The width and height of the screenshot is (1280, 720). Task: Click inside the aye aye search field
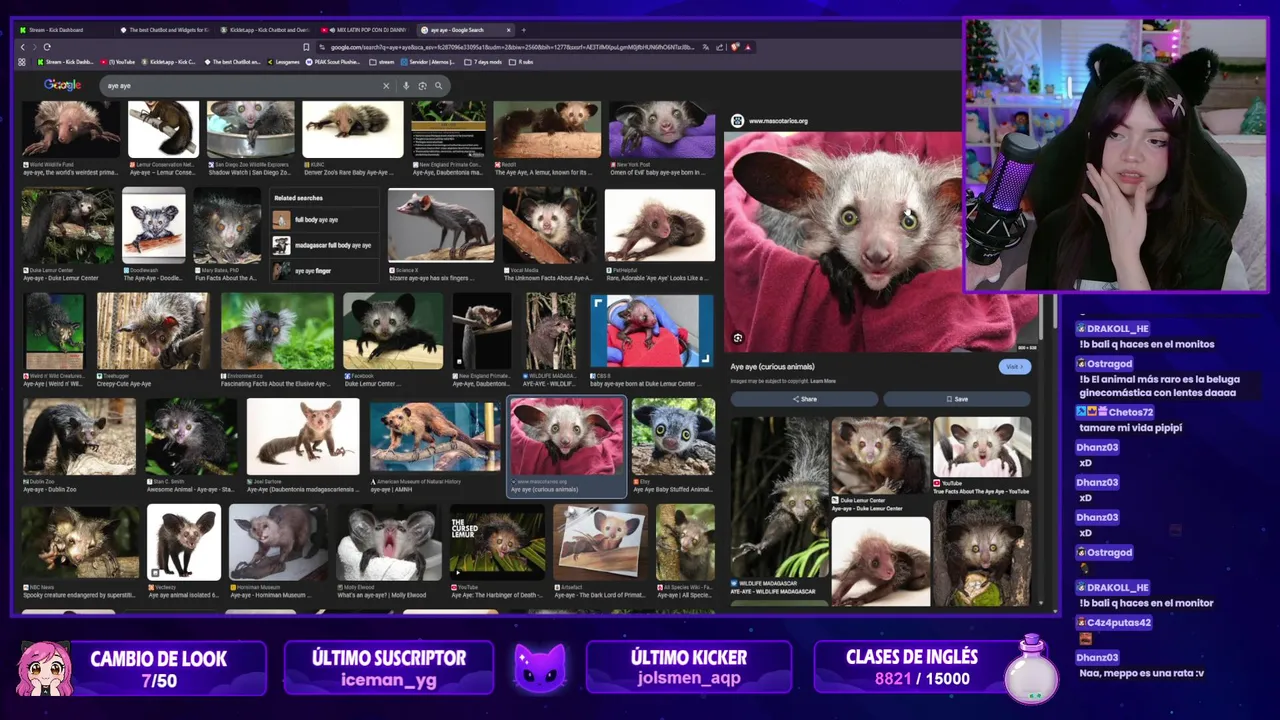(240, 86)
